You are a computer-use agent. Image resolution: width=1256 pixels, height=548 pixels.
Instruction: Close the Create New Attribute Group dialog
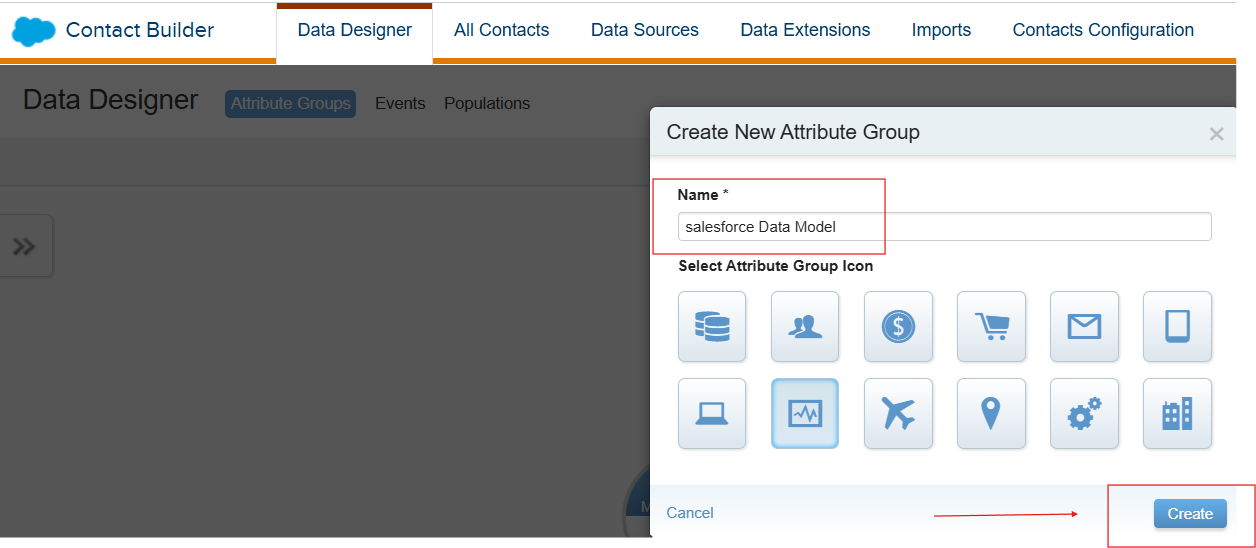click(1216, 134)
